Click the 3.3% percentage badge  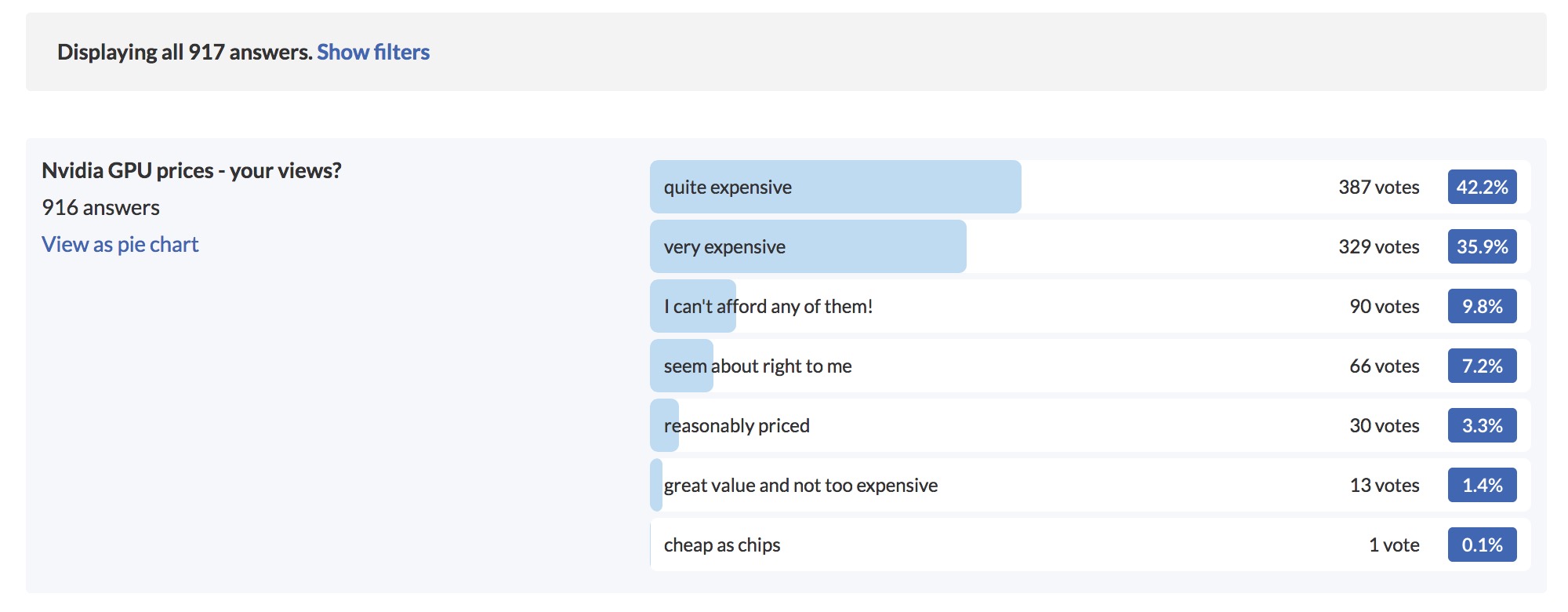(x=1482, y=425)
